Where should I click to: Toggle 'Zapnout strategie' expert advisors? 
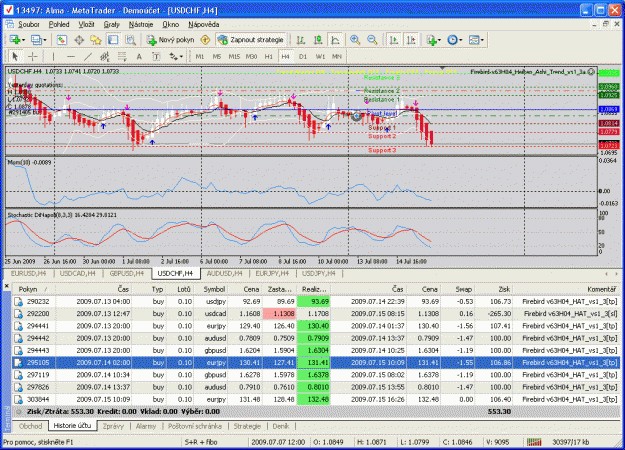(251, 40)
